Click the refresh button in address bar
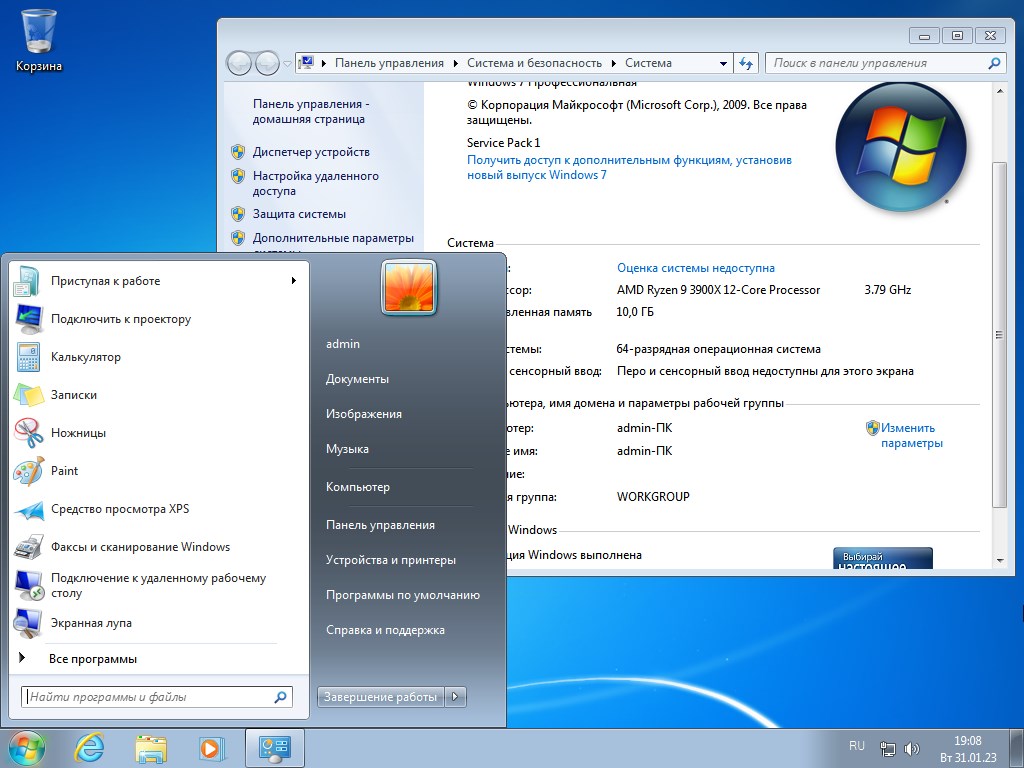This screenshot has width=1024, height=768. click(746, 63)
